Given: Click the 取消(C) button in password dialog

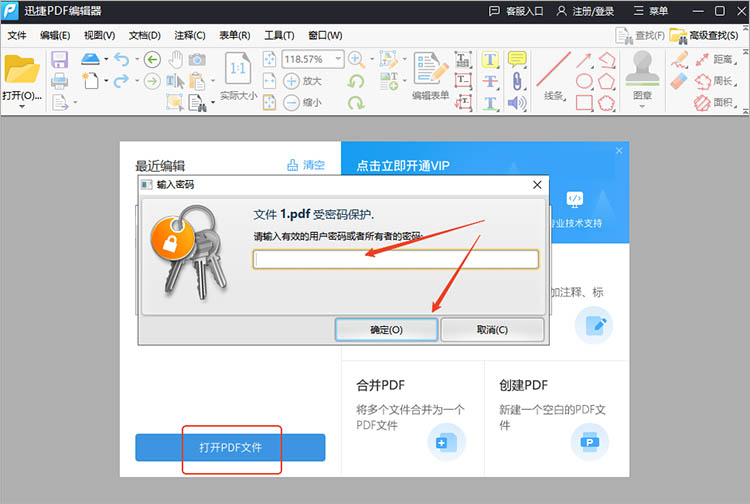Looking at the screenshot, I should click(492, 329).
